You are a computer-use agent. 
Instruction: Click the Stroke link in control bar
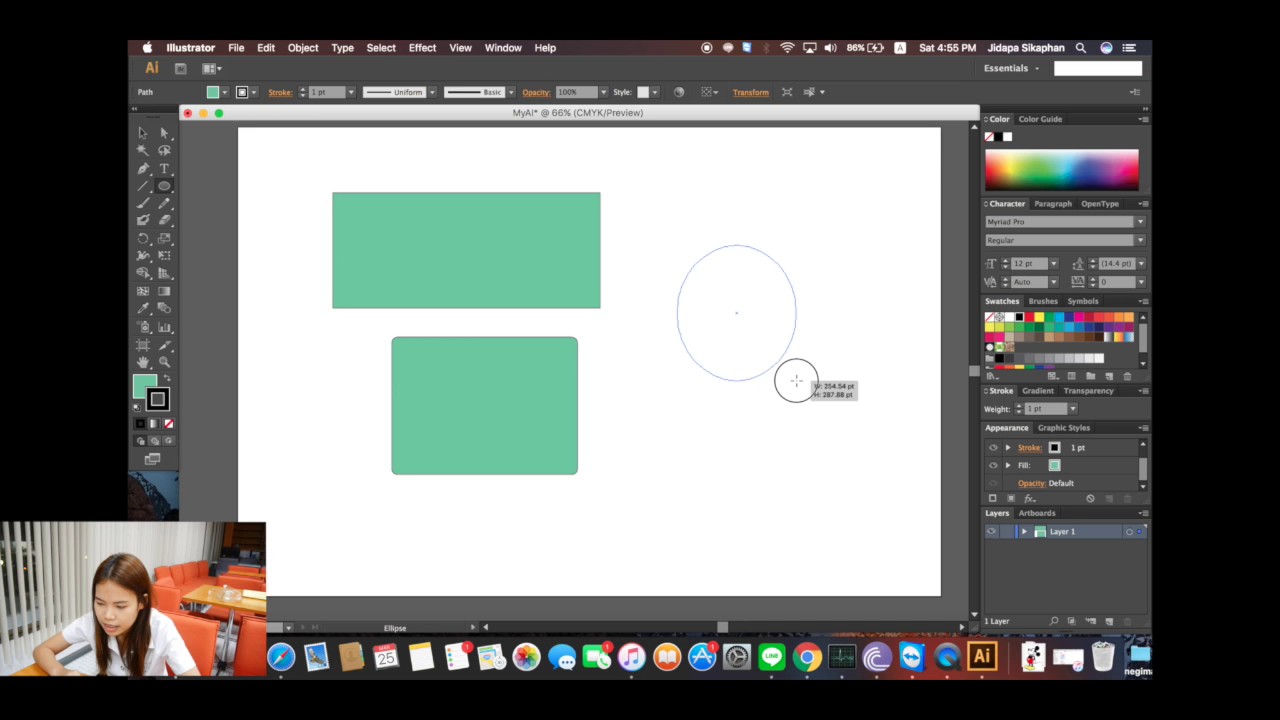click(x=280, y=92)
